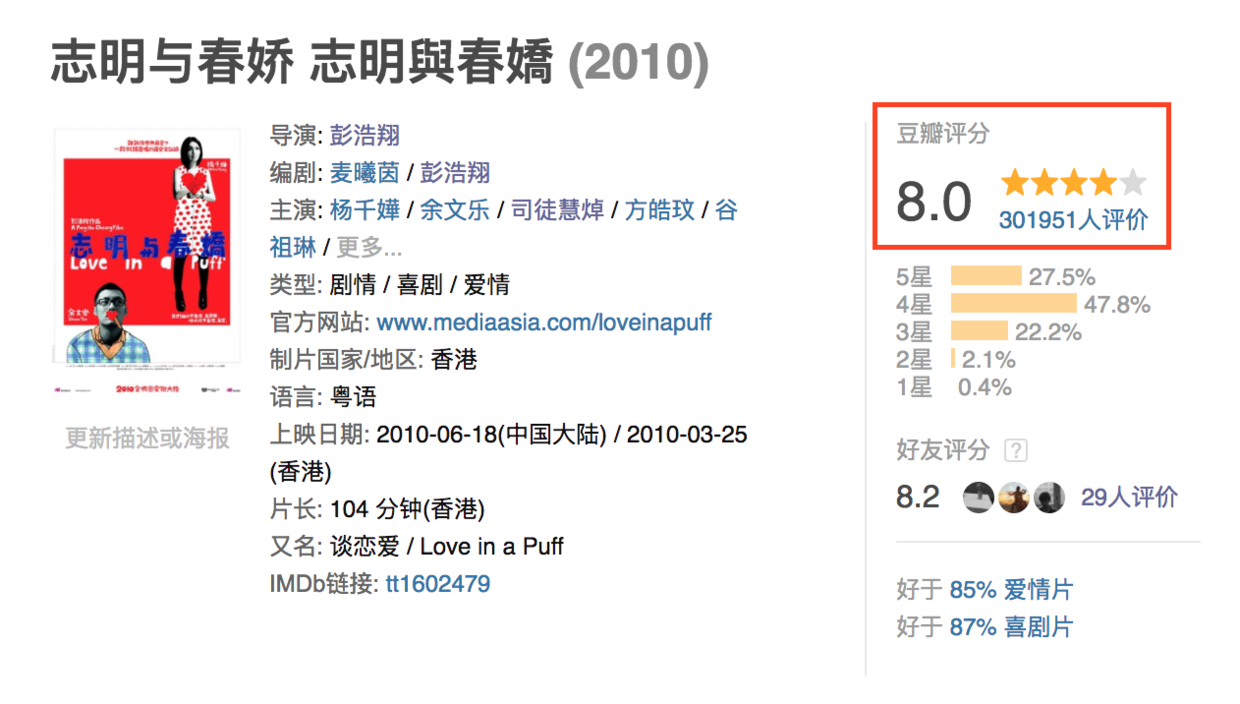
Task: Click 更新描述或海报 under the poster
Action: click(x=147, y=438)
